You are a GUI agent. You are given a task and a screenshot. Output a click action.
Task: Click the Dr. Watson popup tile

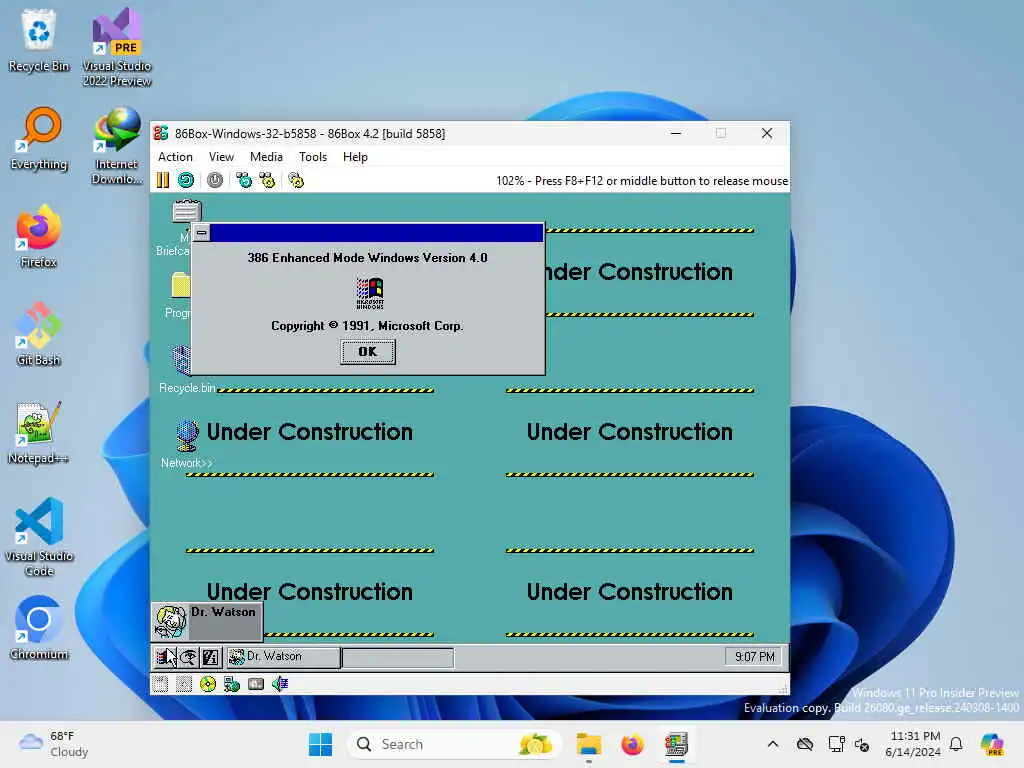pos(207,621)
